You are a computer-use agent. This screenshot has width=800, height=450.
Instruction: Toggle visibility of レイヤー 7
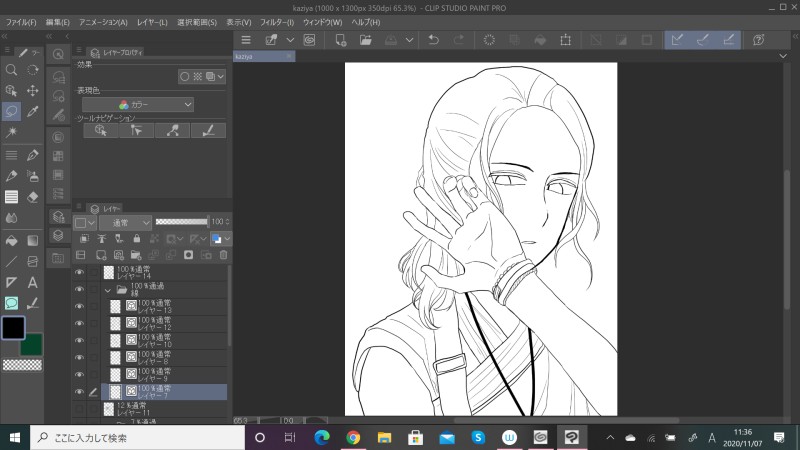[79, 392]
